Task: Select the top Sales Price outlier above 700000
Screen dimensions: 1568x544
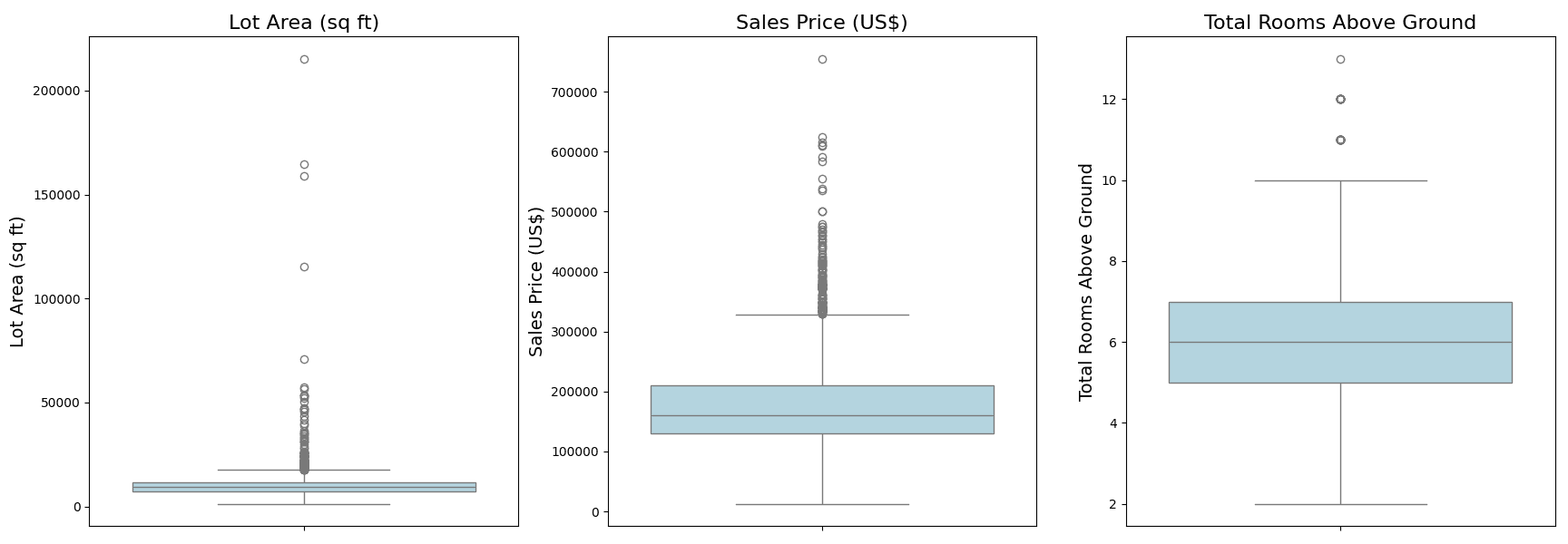Action: [x=822, y=60]
